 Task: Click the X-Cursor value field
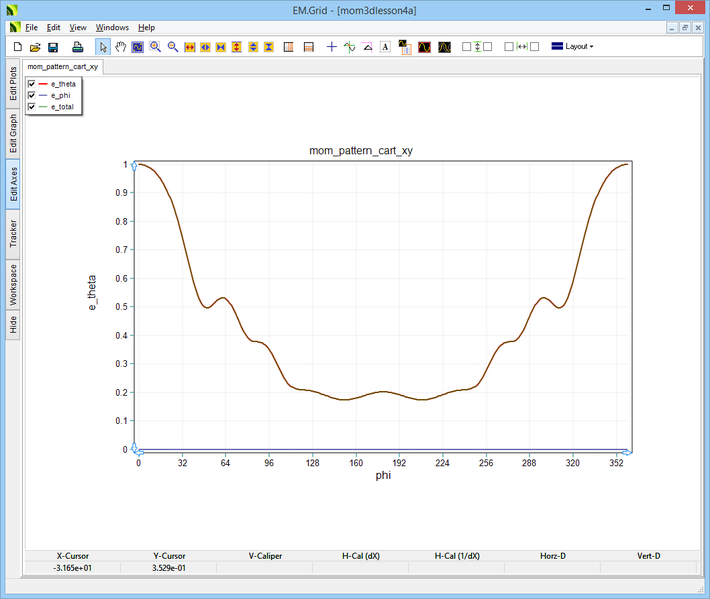click(x=73, y=568)
